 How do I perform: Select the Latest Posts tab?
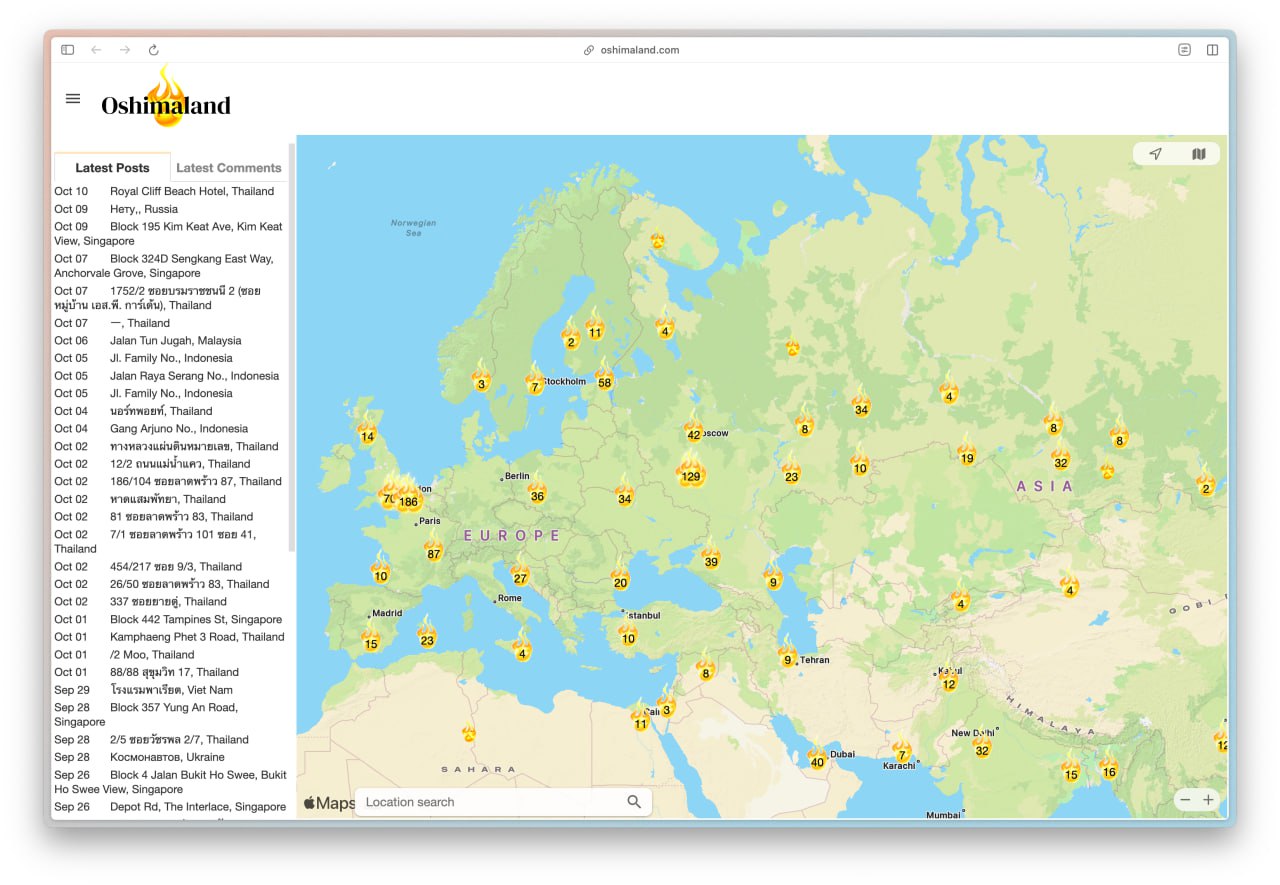coord(112,168)
